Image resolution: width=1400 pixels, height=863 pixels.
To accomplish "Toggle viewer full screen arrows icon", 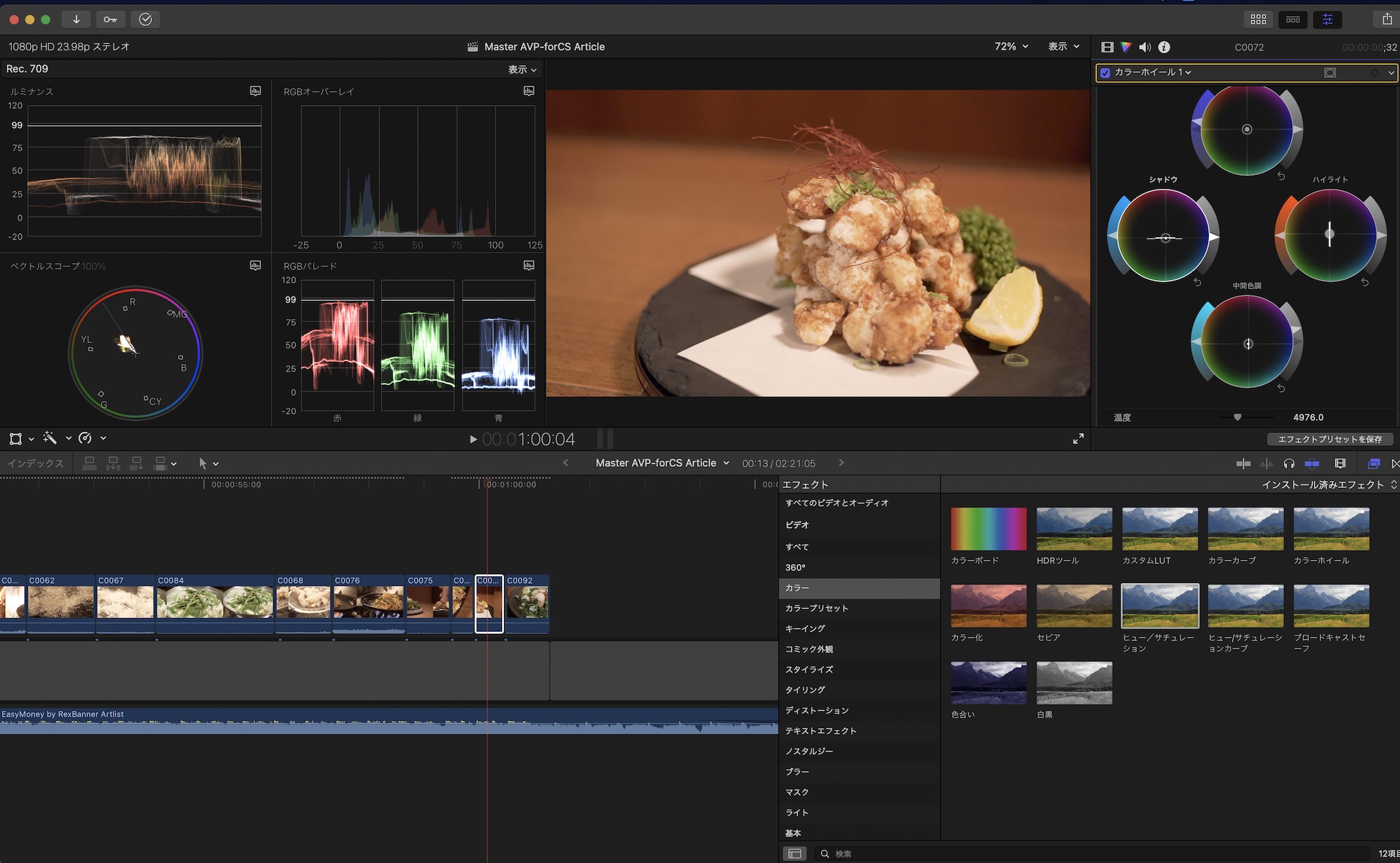I will coord(1078,439).
